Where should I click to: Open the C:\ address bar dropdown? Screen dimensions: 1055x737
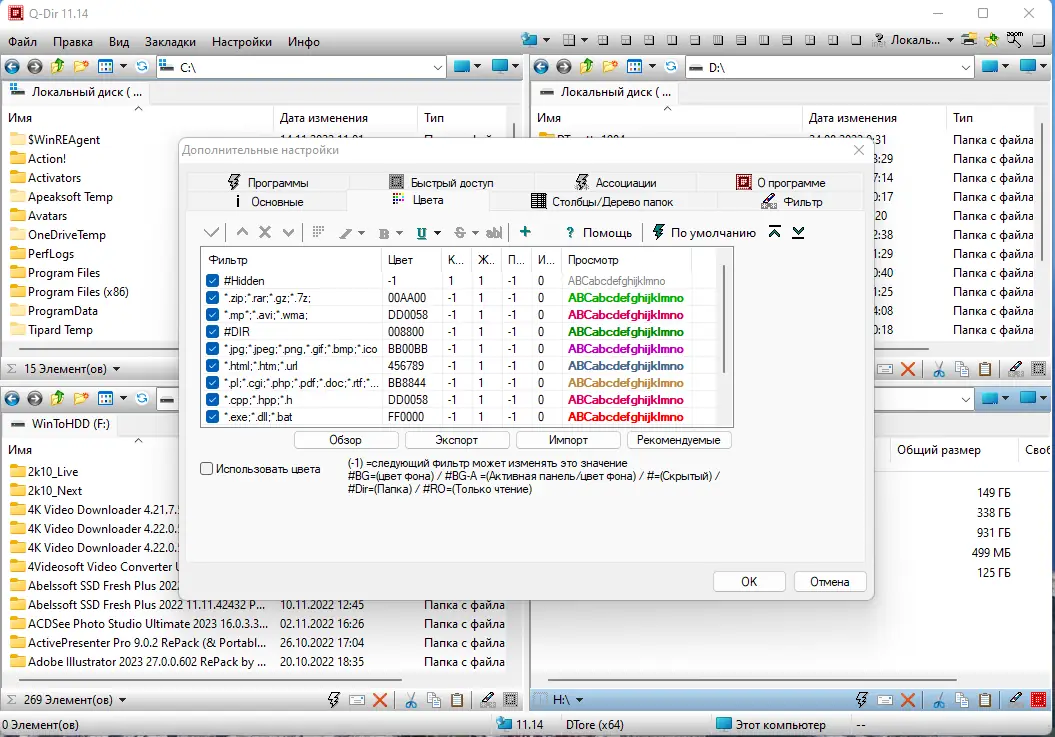point(437,67)
